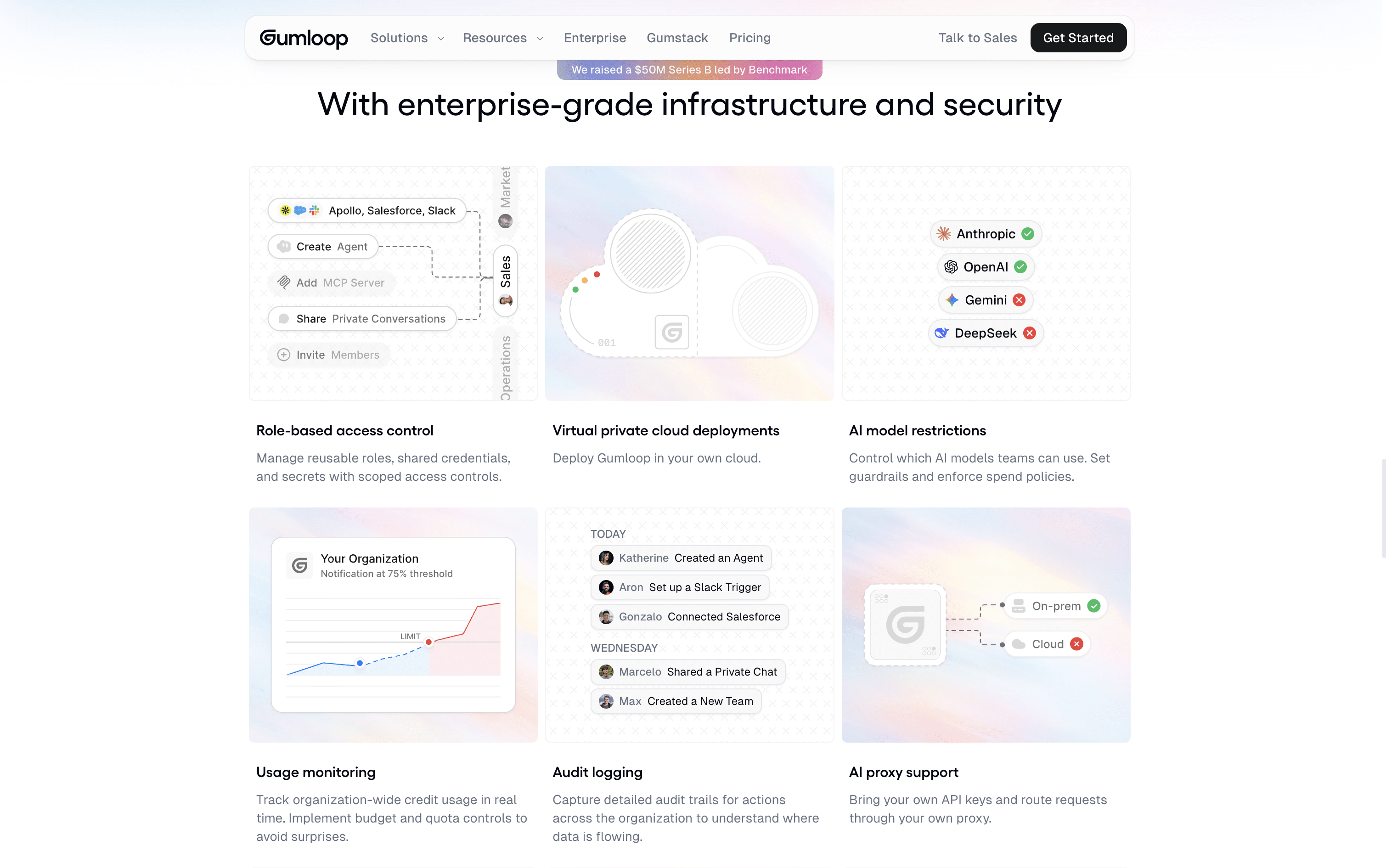Click Aron's avatar in audit log
The width and height of the screenshot is (1386, 868).
pos(606,587)
